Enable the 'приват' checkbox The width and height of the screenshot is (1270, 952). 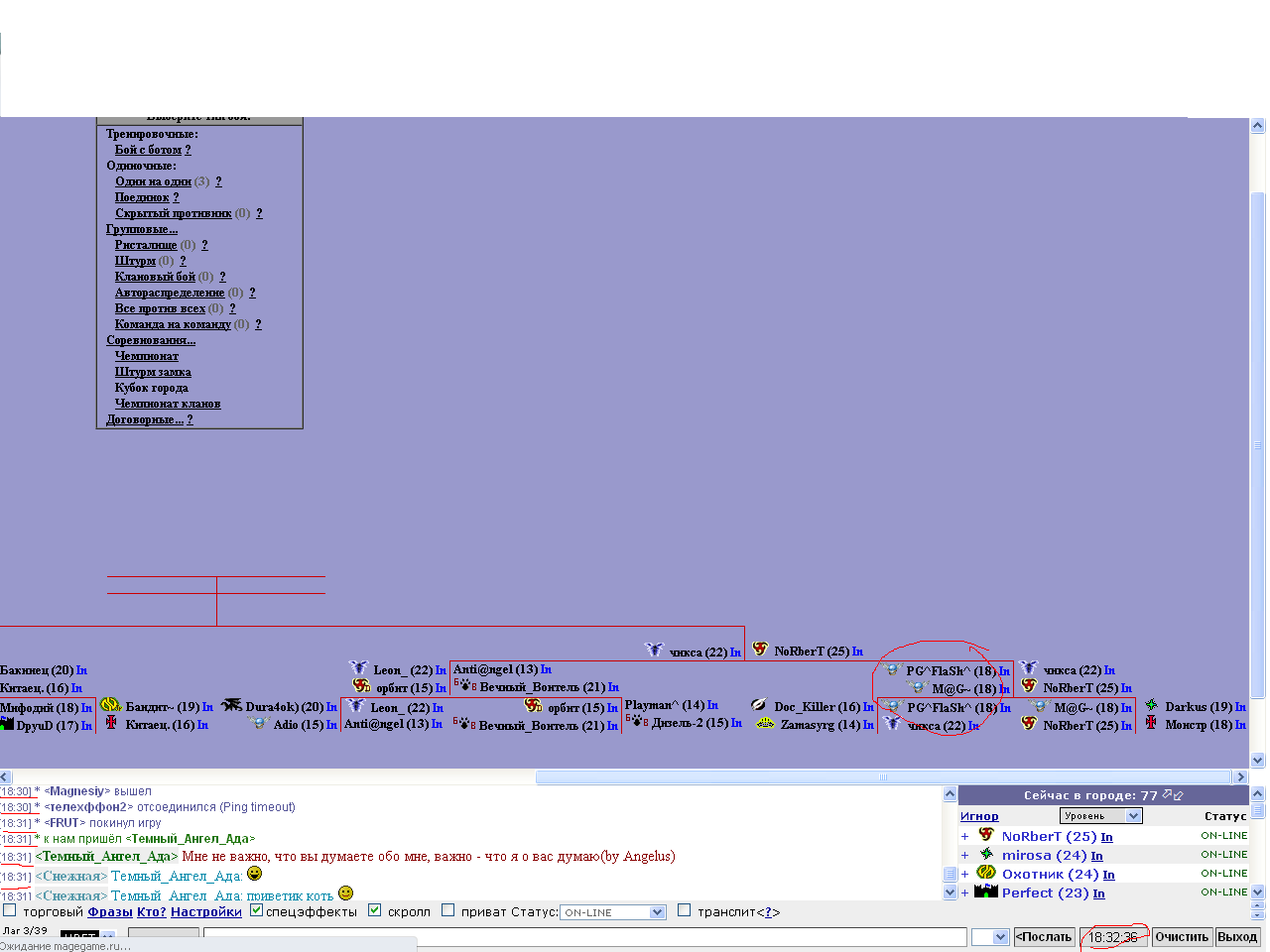point(447,910)
